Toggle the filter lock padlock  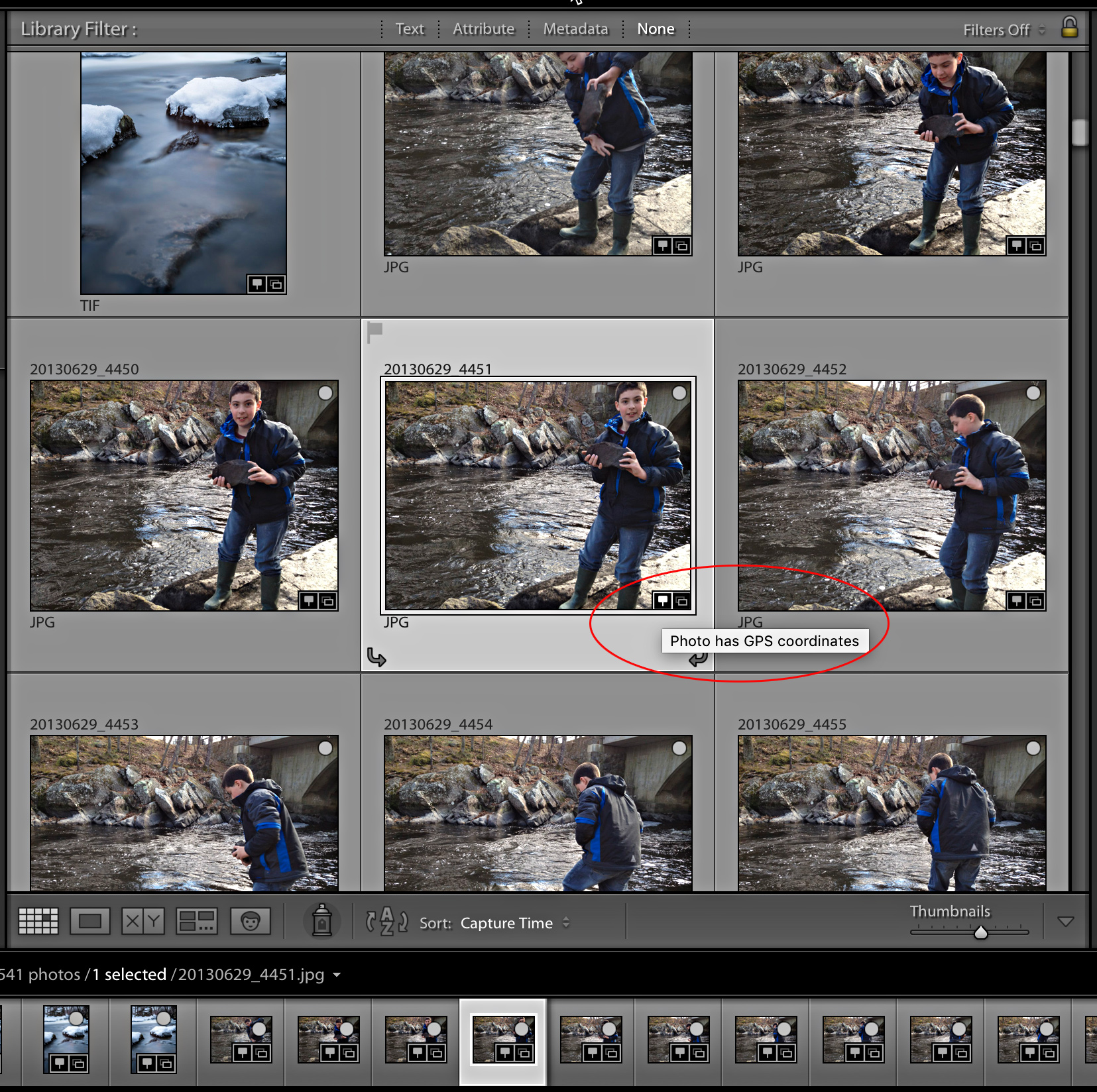pyautogui.click(x=1070, y=29)
